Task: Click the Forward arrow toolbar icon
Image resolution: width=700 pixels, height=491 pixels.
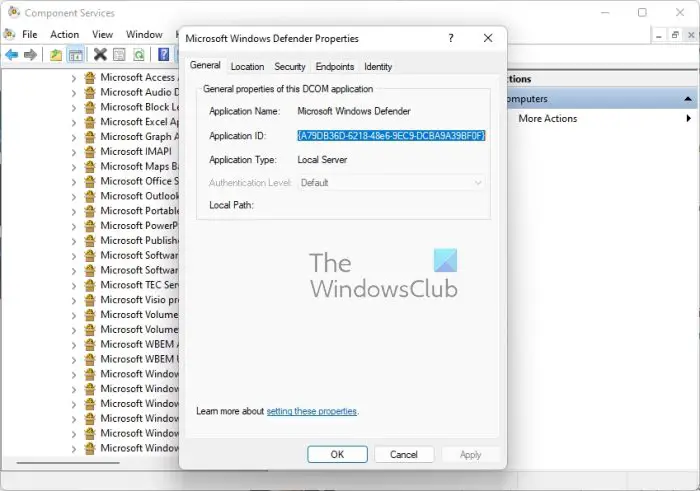Action: pos(30,55)
